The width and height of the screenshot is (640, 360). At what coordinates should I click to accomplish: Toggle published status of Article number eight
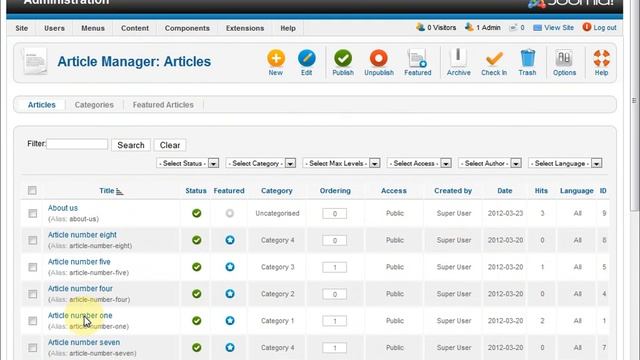click(197, 240)
